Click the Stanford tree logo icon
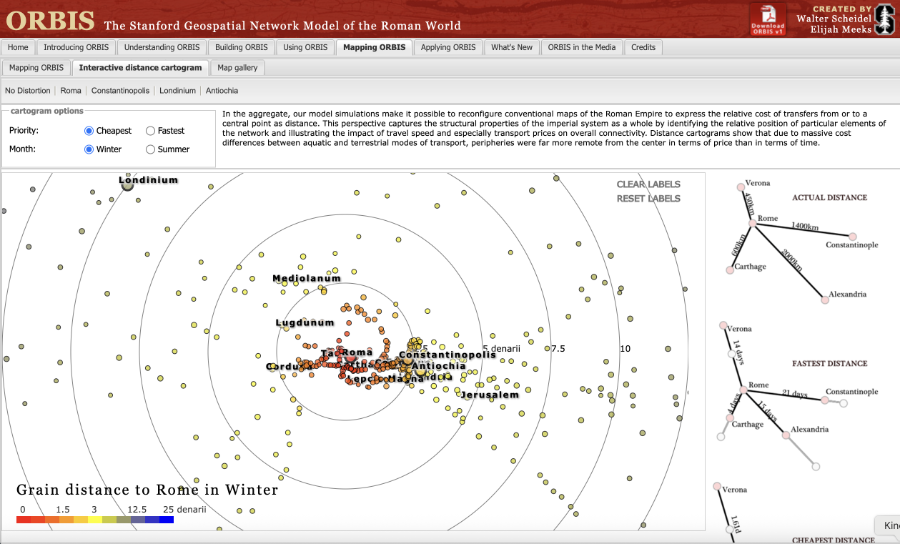Image resolution: width=900 pixels, height=544 pixels. [883, 18]
